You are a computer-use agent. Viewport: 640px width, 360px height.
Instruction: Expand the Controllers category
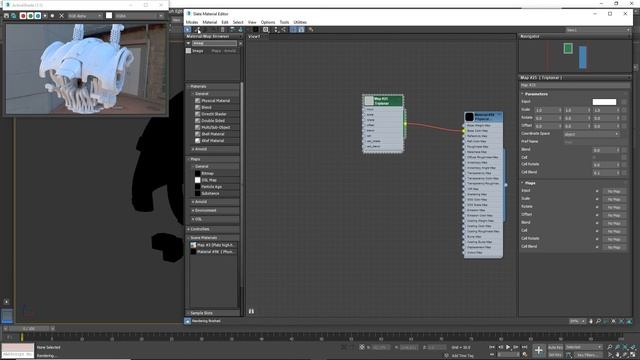pyautogui.click(x=189, y=229)
